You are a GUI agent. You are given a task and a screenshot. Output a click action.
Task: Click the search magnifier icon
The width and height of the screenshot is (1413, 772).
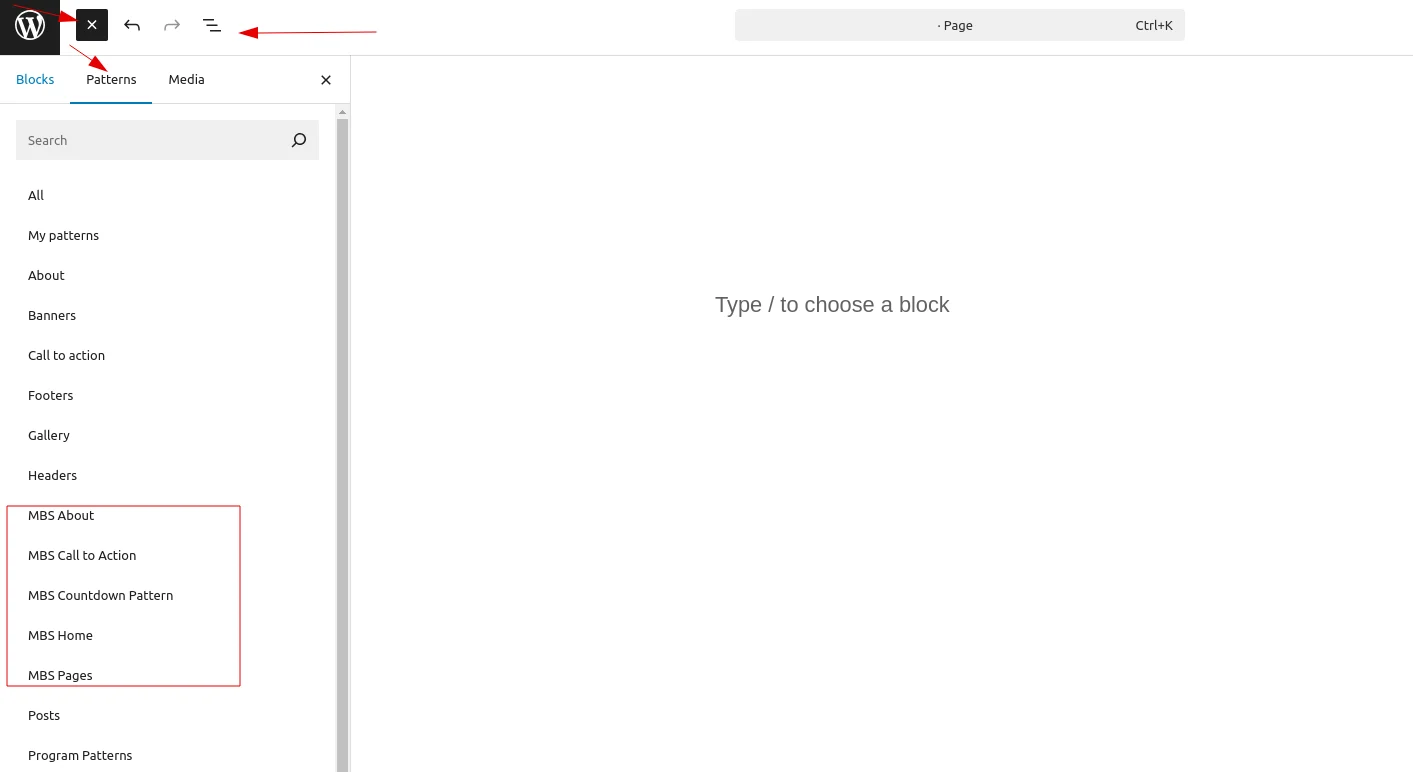[x=298, y=140]
